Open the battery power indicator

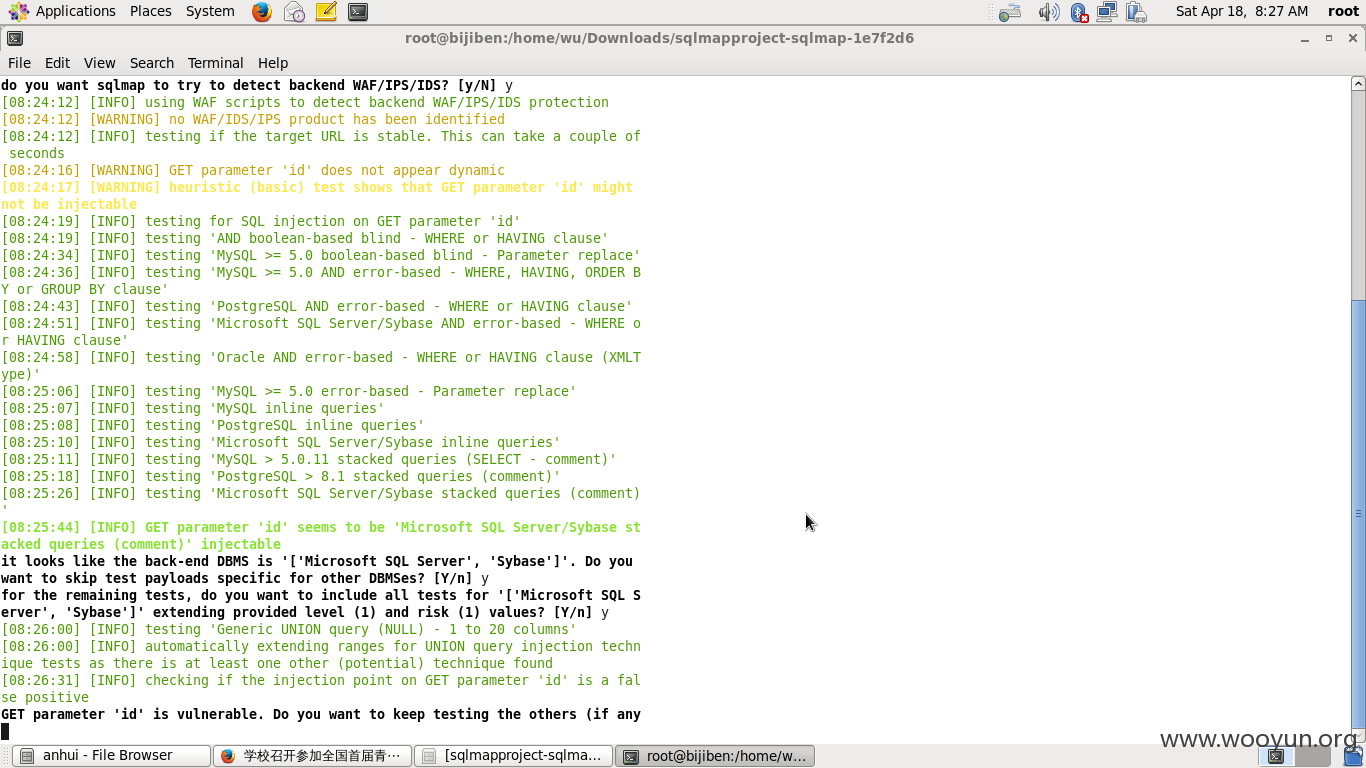(x=1136, y=12)
